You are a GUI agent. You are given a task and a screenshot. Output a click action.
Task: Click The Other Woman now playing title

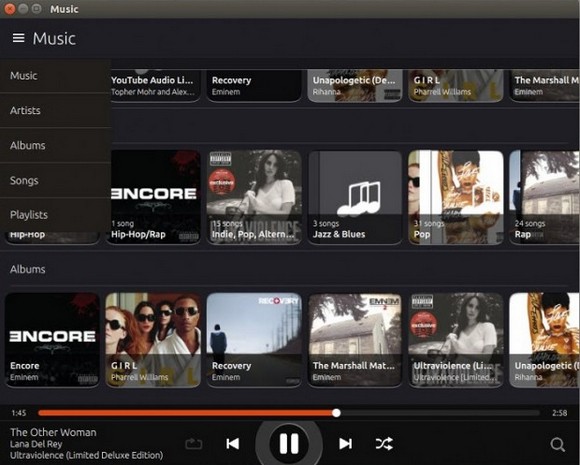coord(53,432)
